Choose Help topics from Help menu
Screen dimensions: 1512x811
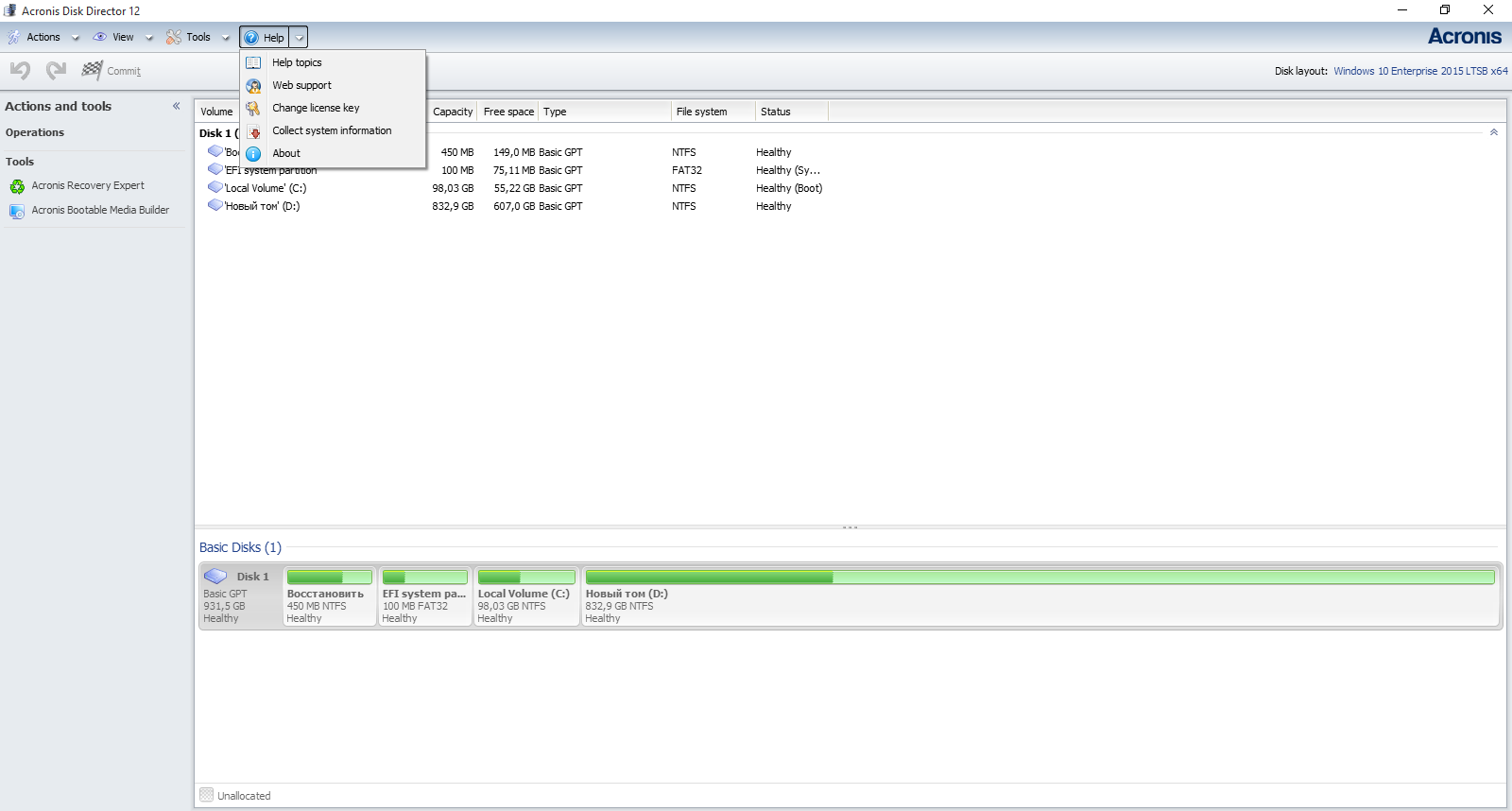[333, 62]
